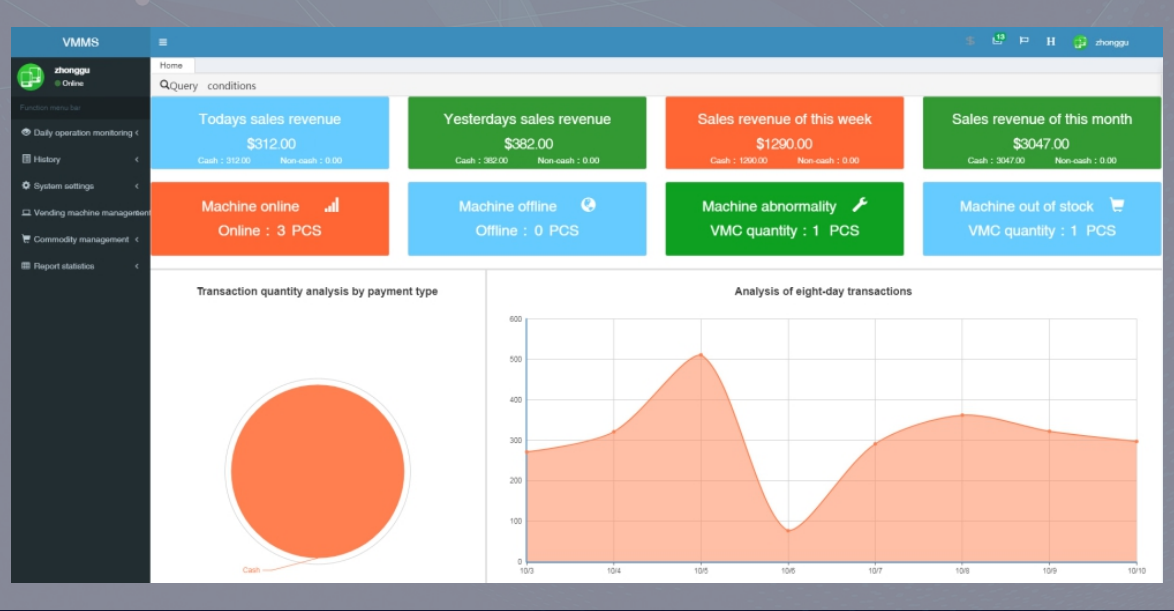Click the table icon for Report statistics
The width and height of the screenshot is (1174, 611).
pos(26,266)
